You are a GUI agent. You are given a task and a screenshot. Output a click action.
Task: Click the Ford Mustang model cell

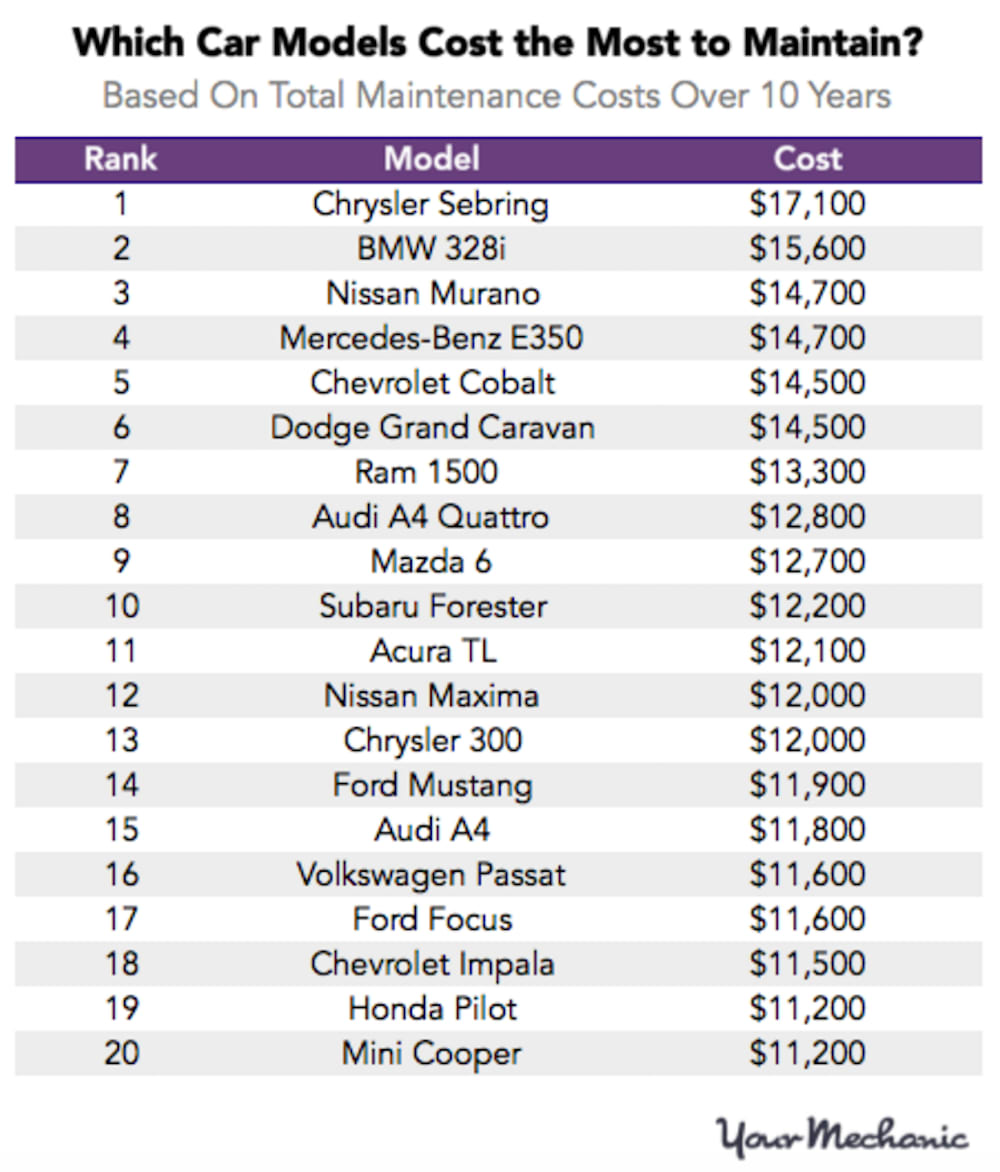(x=432, y=785)
